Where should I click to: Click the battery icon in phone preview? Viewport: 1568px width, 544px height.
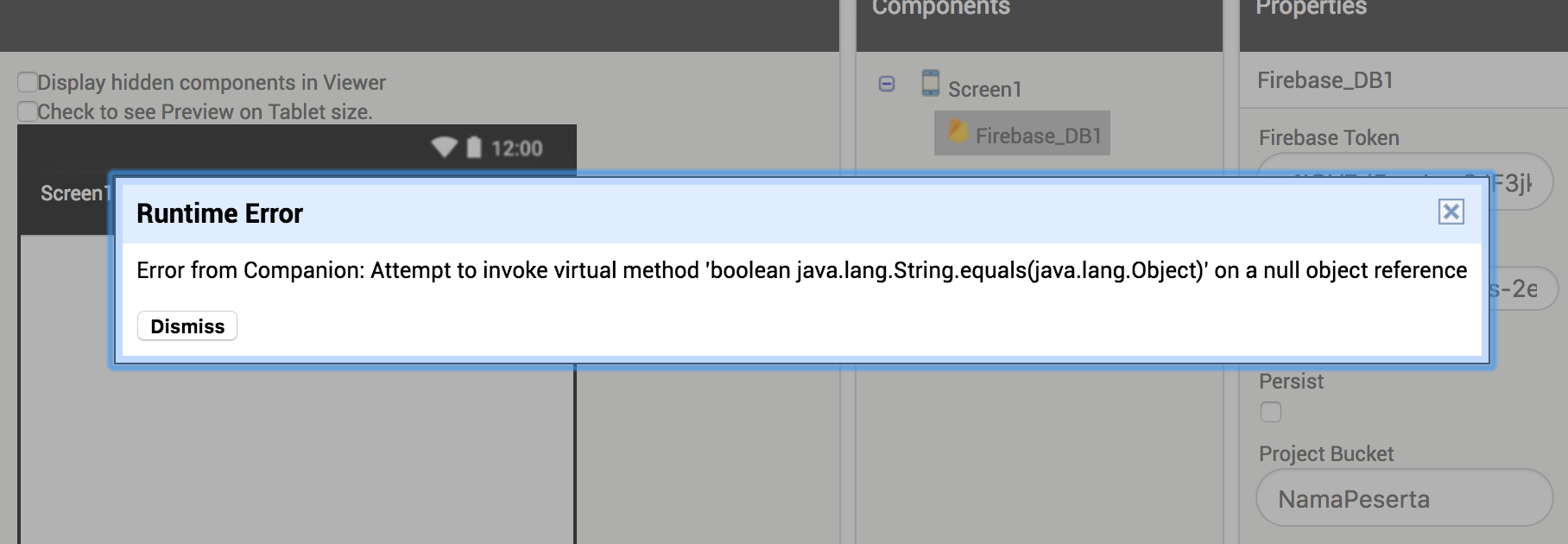[474, 147]
